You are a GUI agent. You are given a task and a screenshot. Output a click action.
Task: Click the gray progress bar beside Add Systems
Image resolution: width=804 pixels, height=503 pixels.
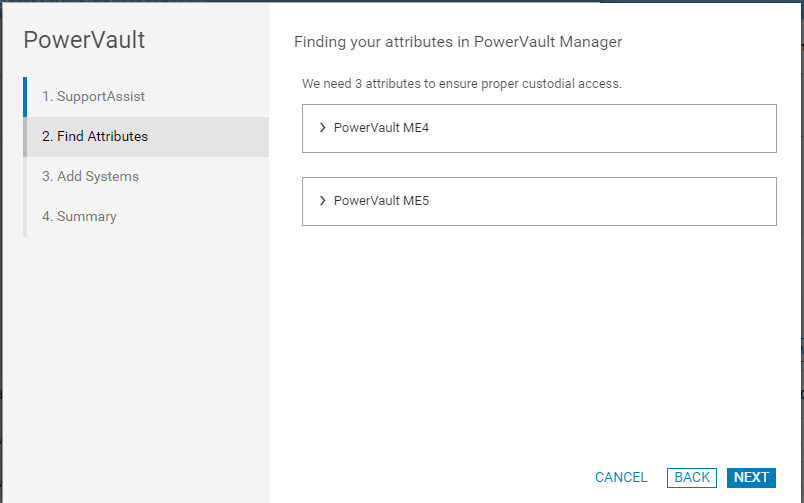coord(25,177)
